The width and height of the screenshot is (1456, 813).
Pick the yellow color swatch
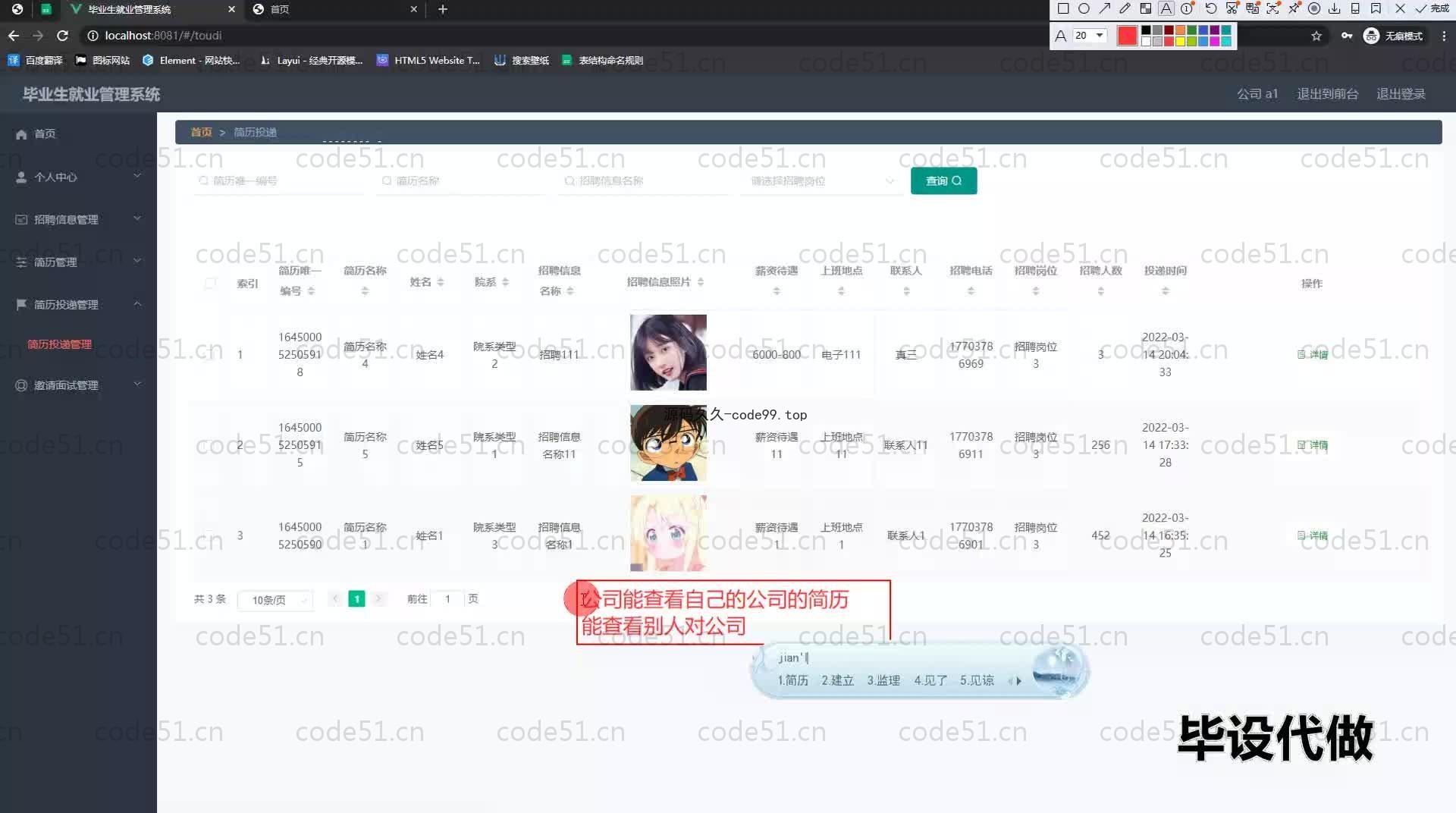click(x=1180, y=42)
